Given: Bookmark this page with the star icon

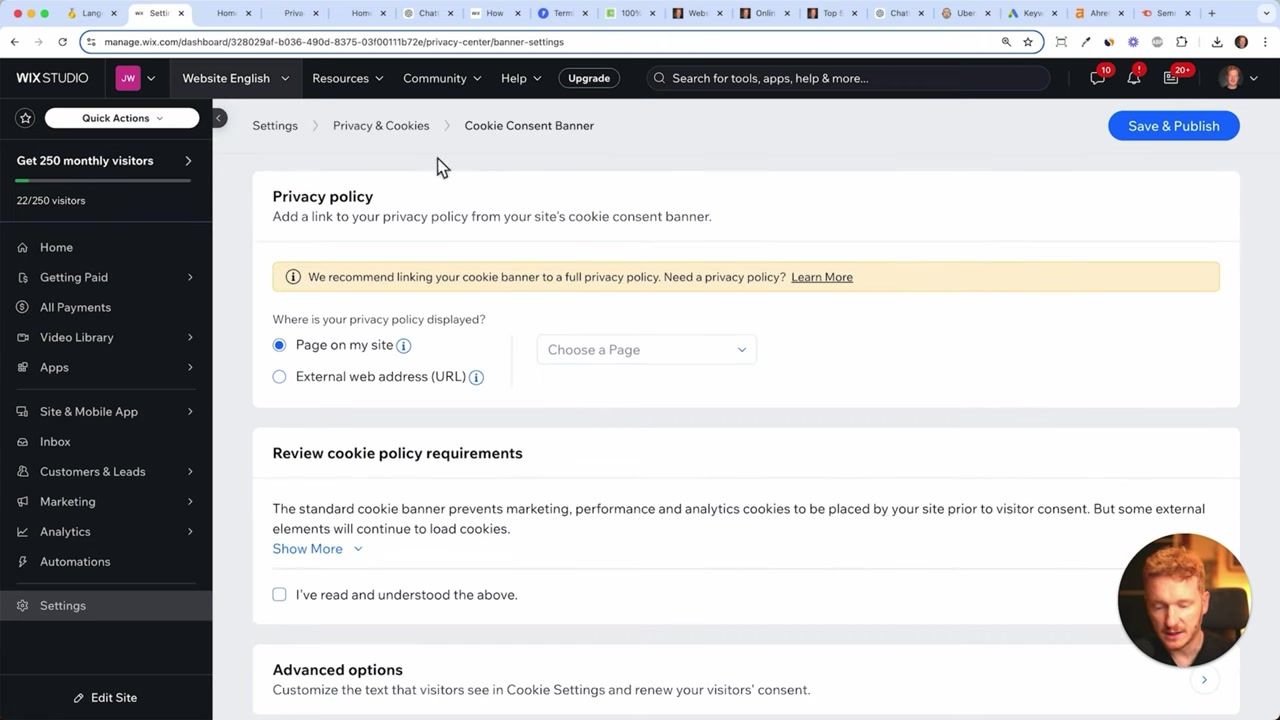Looking at the screenshot, I should tap(1028, 42).
